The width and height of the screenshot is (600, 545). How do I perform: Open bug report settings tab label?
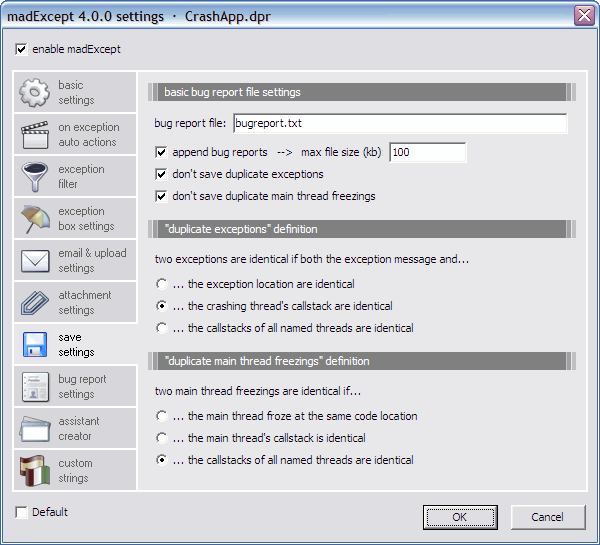[x=82, y=387]
